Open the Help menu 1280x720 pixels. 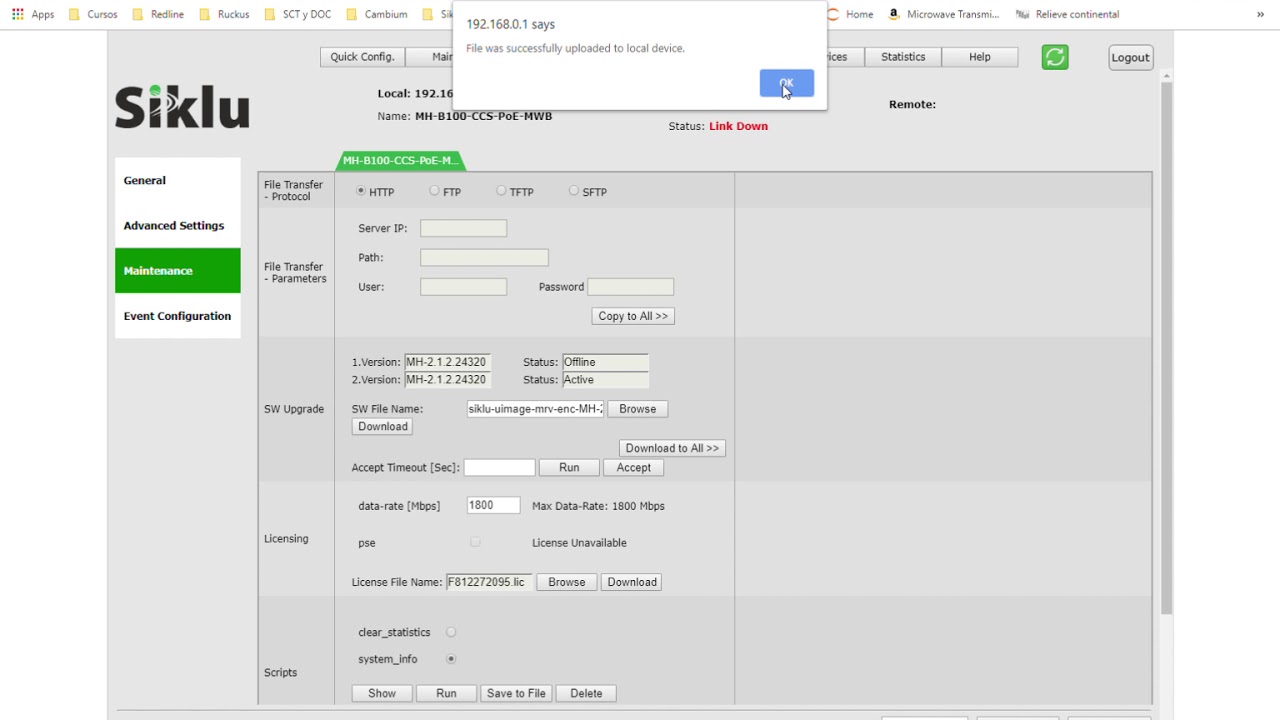point(980,57)
